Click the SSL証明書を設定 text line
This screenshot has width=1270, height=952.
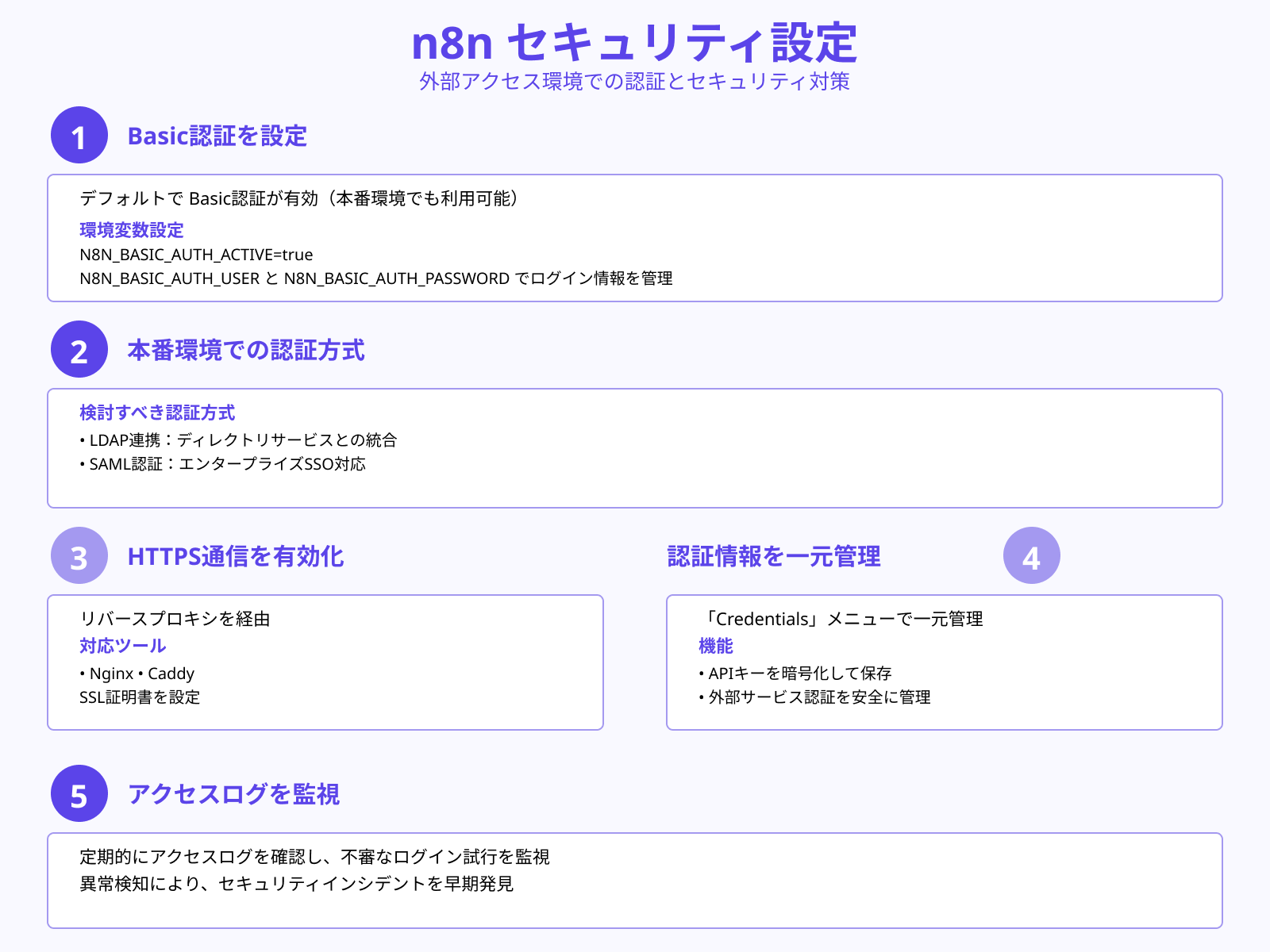click(x=140, y=698)
